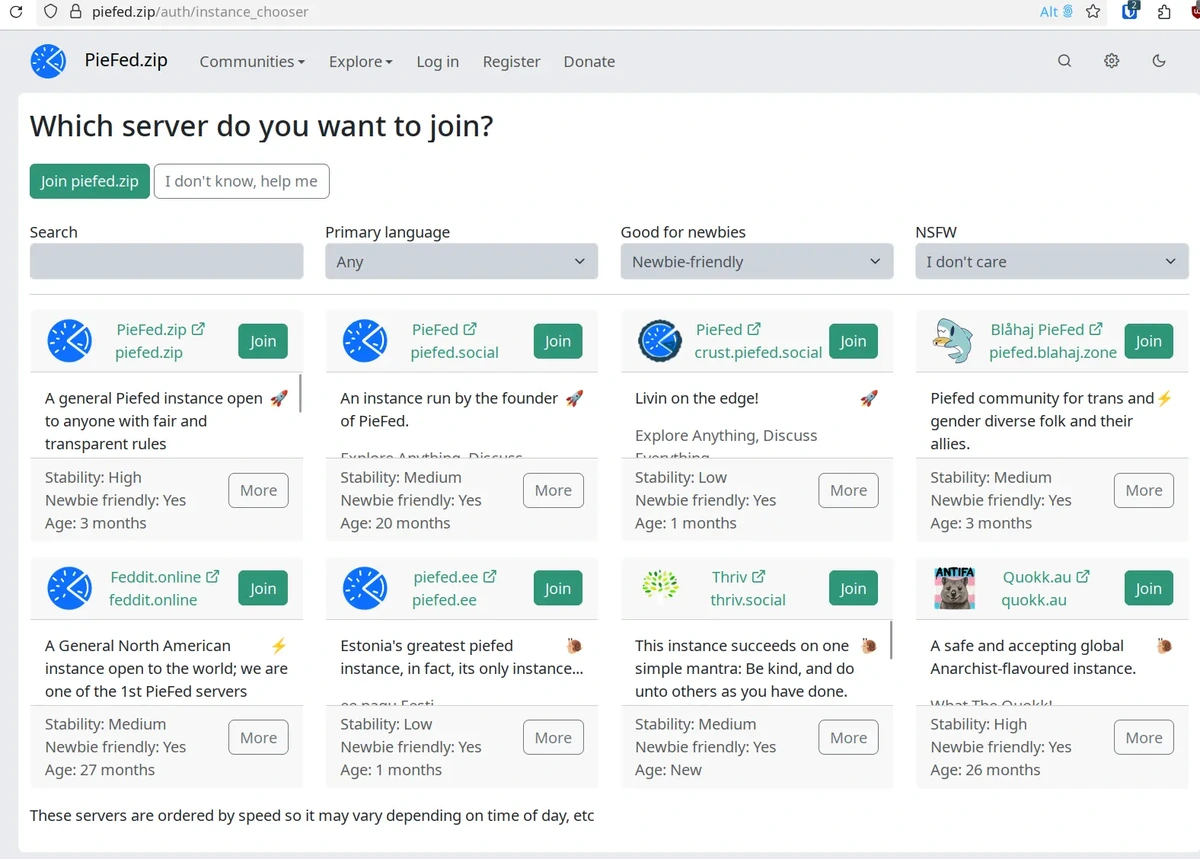
Task: Click the Quokk.au quokka avatar
Action: (x=954, y=588)
